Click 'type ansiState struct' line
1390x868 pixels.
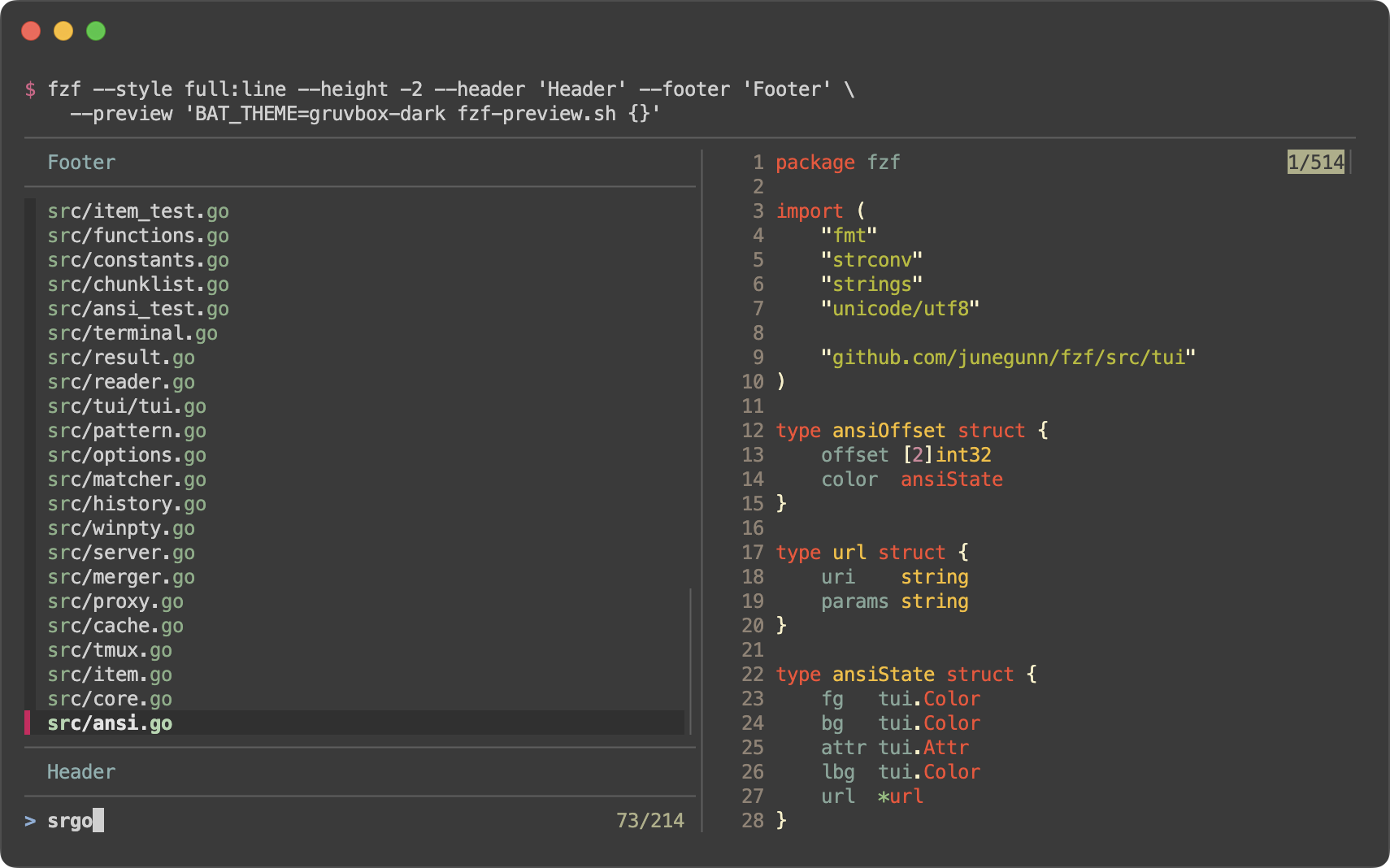(x=906, y=675)
